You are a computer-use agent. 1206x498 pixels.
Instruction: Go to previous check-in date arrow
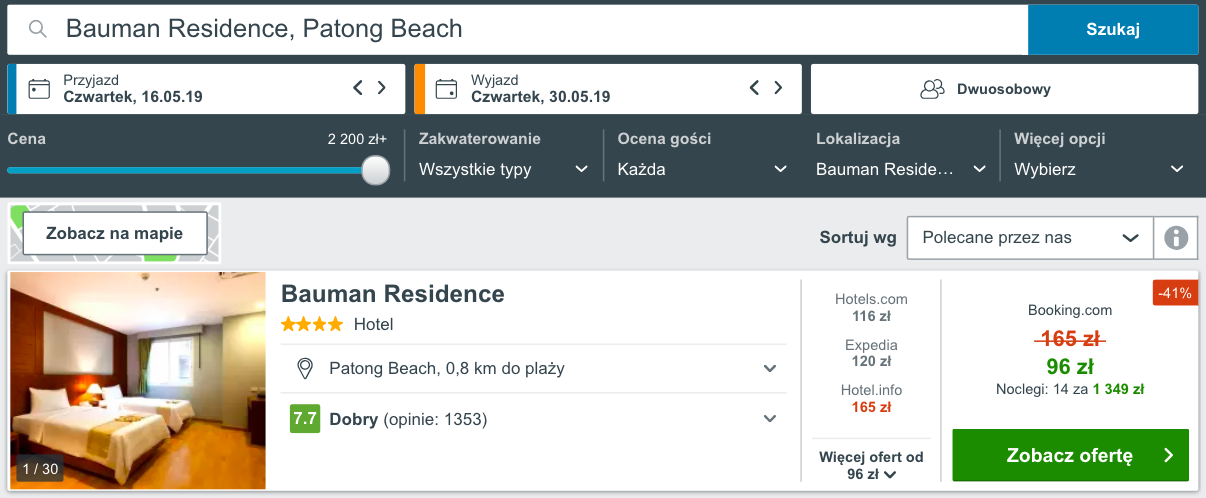tap(358, 88)
